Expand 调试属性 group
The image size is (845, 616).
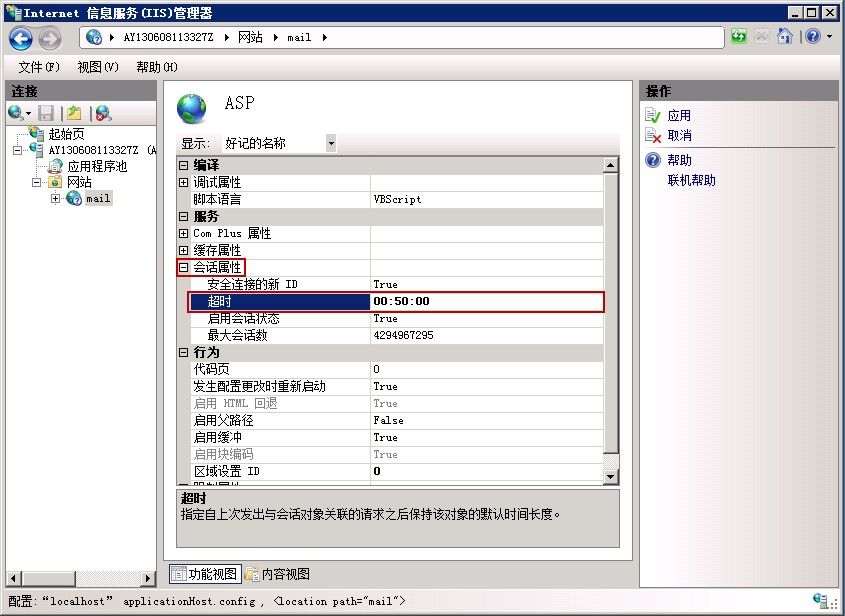183,182
